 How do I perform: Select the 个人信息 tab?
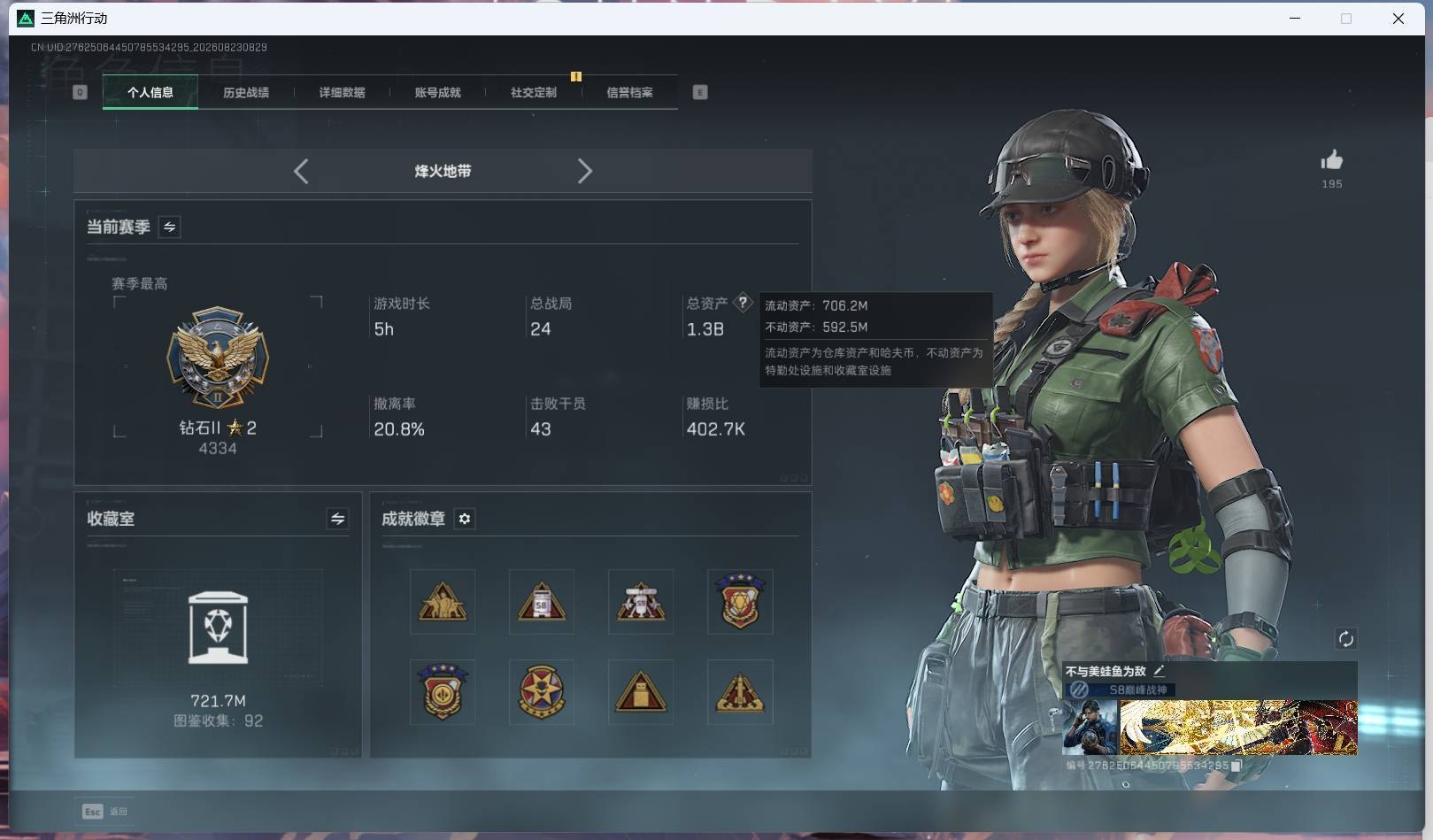(150, 92)
